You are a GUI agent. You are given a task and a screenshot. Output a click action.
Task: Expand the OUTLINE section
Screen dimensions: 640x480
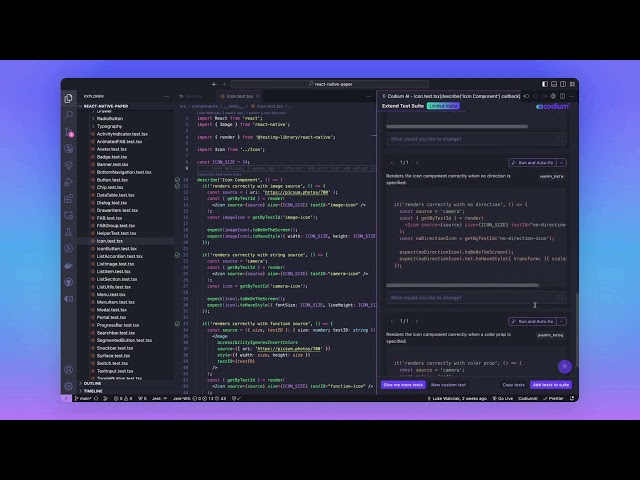pos(92,384)
